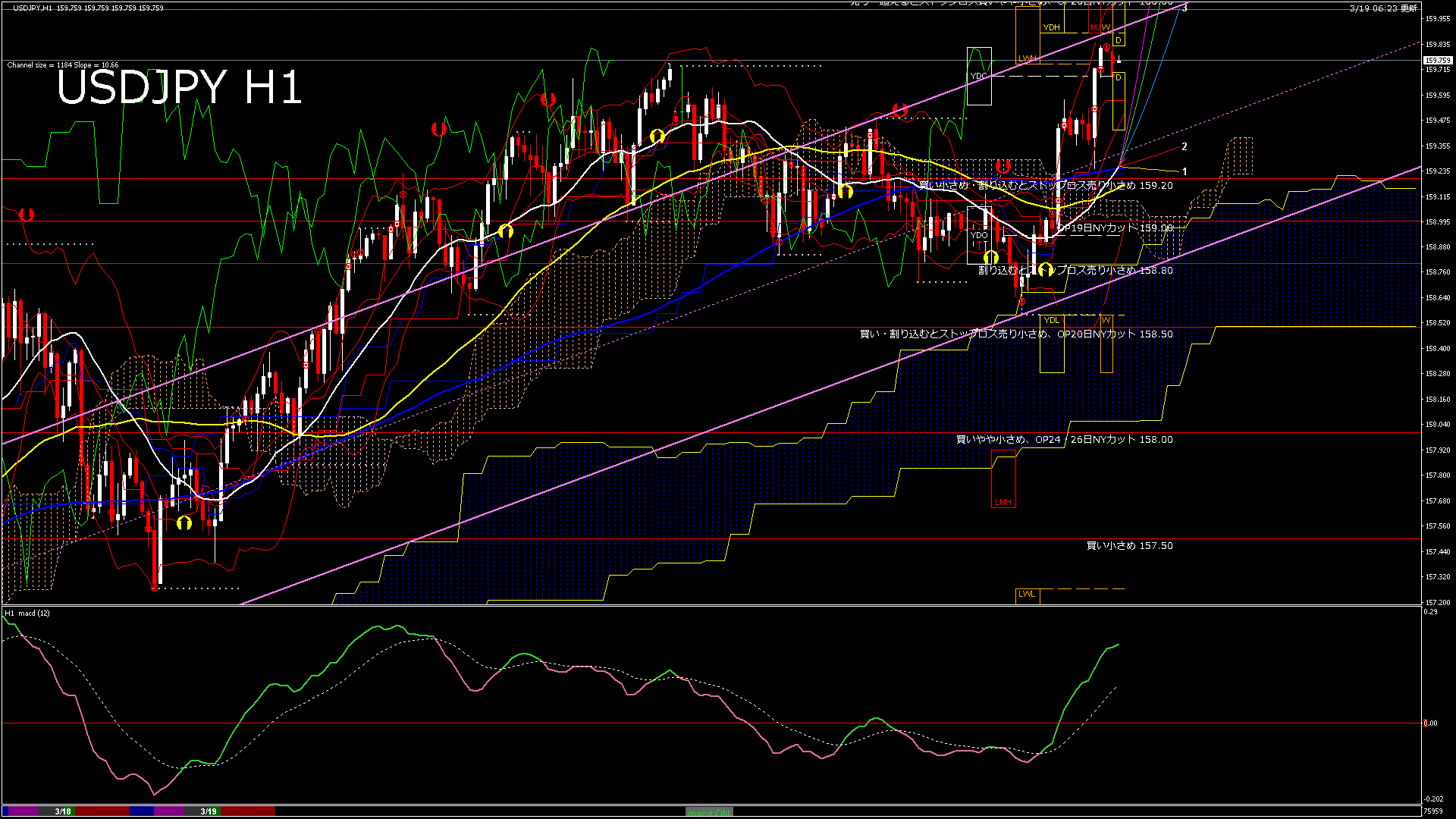Image resolution: width=1456 pixels, height=819 pixels.
Task: Select projection line label 1
Action: click(1185, 172)
